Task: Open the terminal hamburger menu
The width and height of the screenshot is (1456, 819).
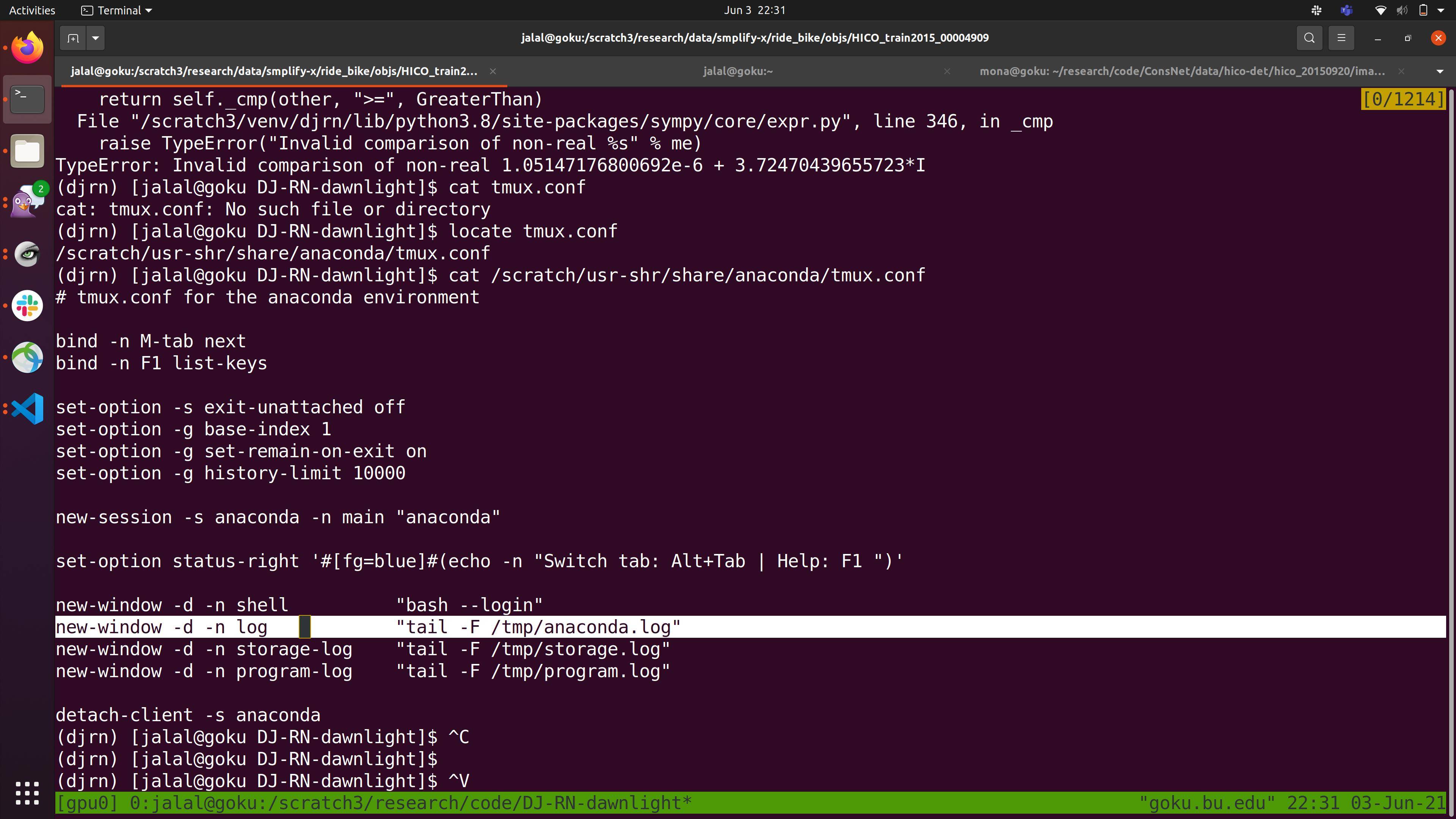Action: [1341, 38]
